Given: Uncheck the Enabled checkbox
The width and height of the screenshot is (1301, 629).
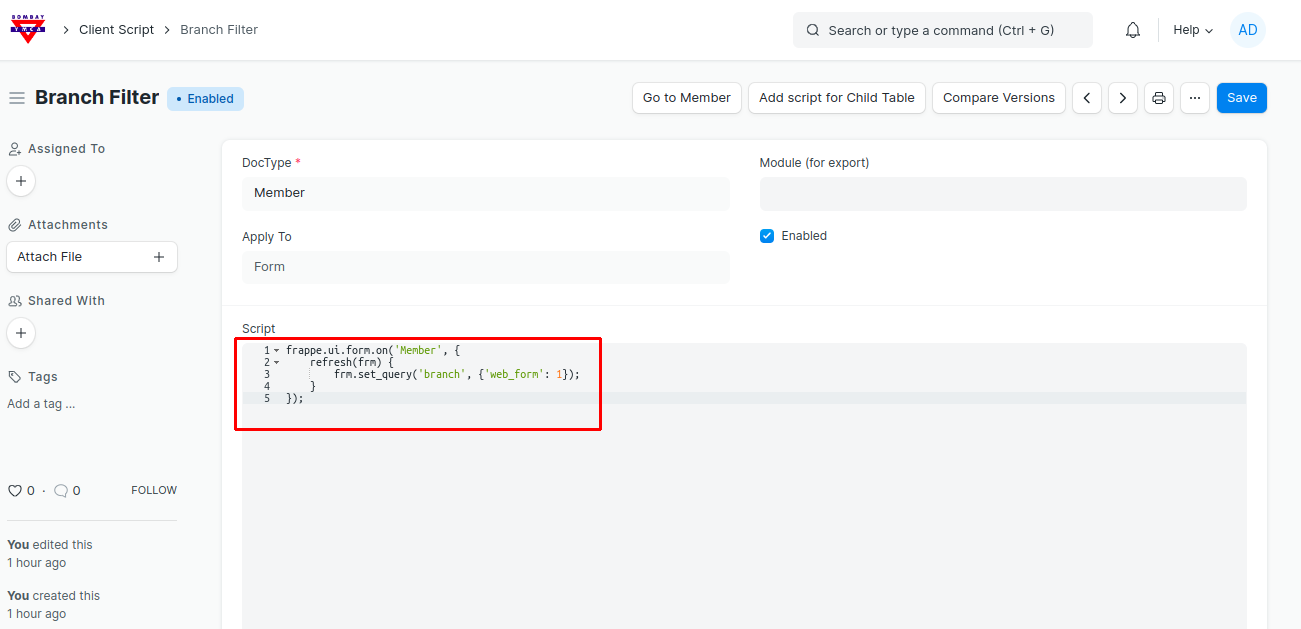Looking at the screenshot, I should [767, 236].
